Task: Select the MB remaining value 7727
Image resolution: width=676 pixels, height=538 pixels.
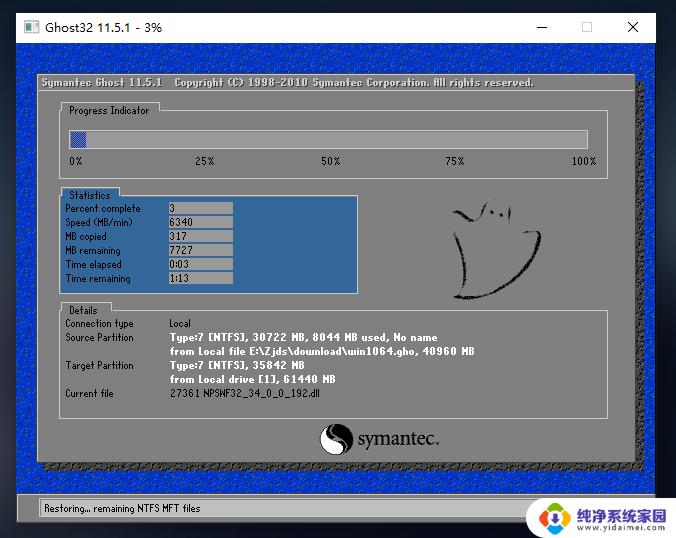Action: pyautogui.click(x=201, y=250)
